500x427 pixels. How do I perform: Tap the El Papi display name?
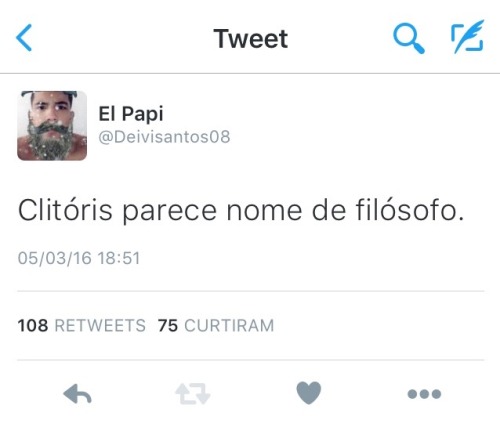pos(131,114)
